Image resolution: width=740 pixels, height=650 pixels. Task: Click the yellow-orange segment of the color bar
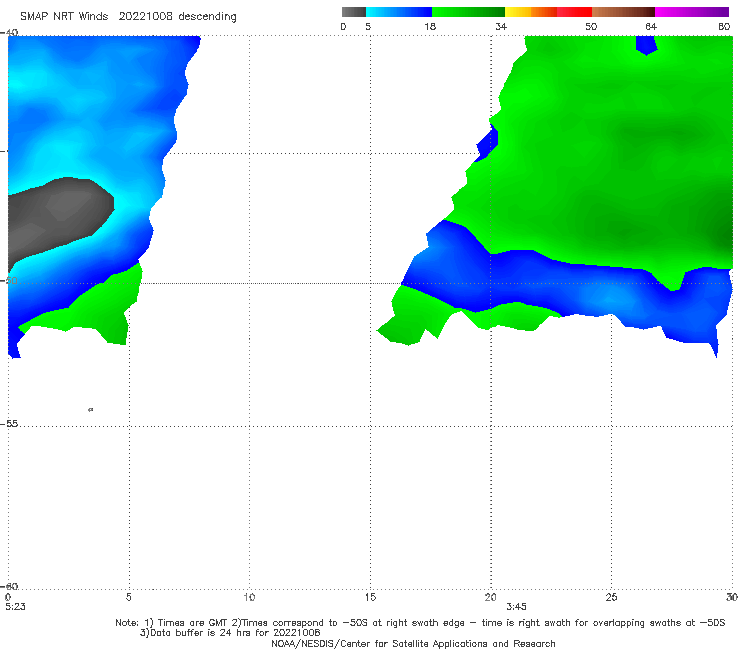(x=530, y=12)
